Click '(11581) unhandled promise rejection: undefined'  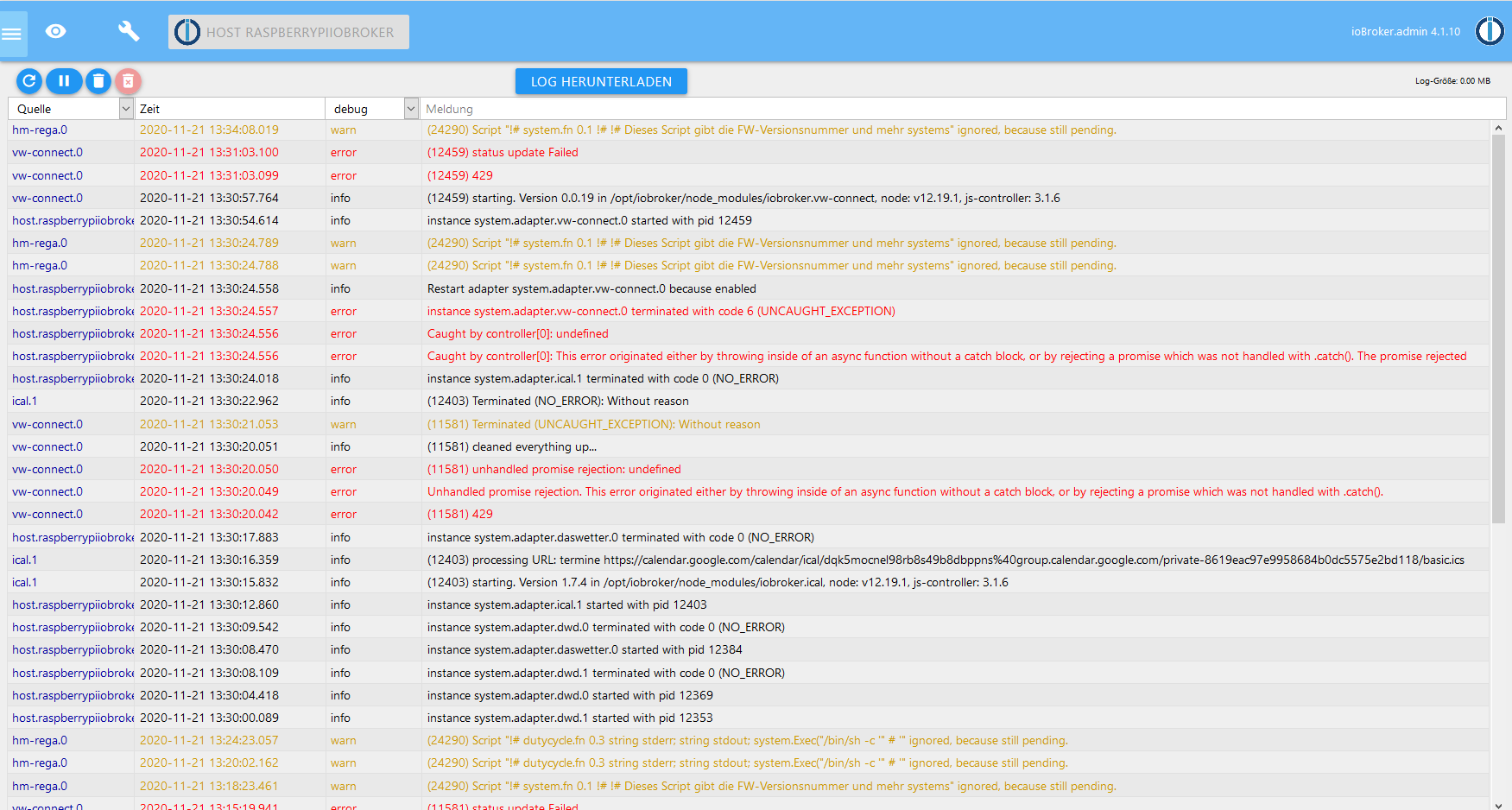(554, 469)
